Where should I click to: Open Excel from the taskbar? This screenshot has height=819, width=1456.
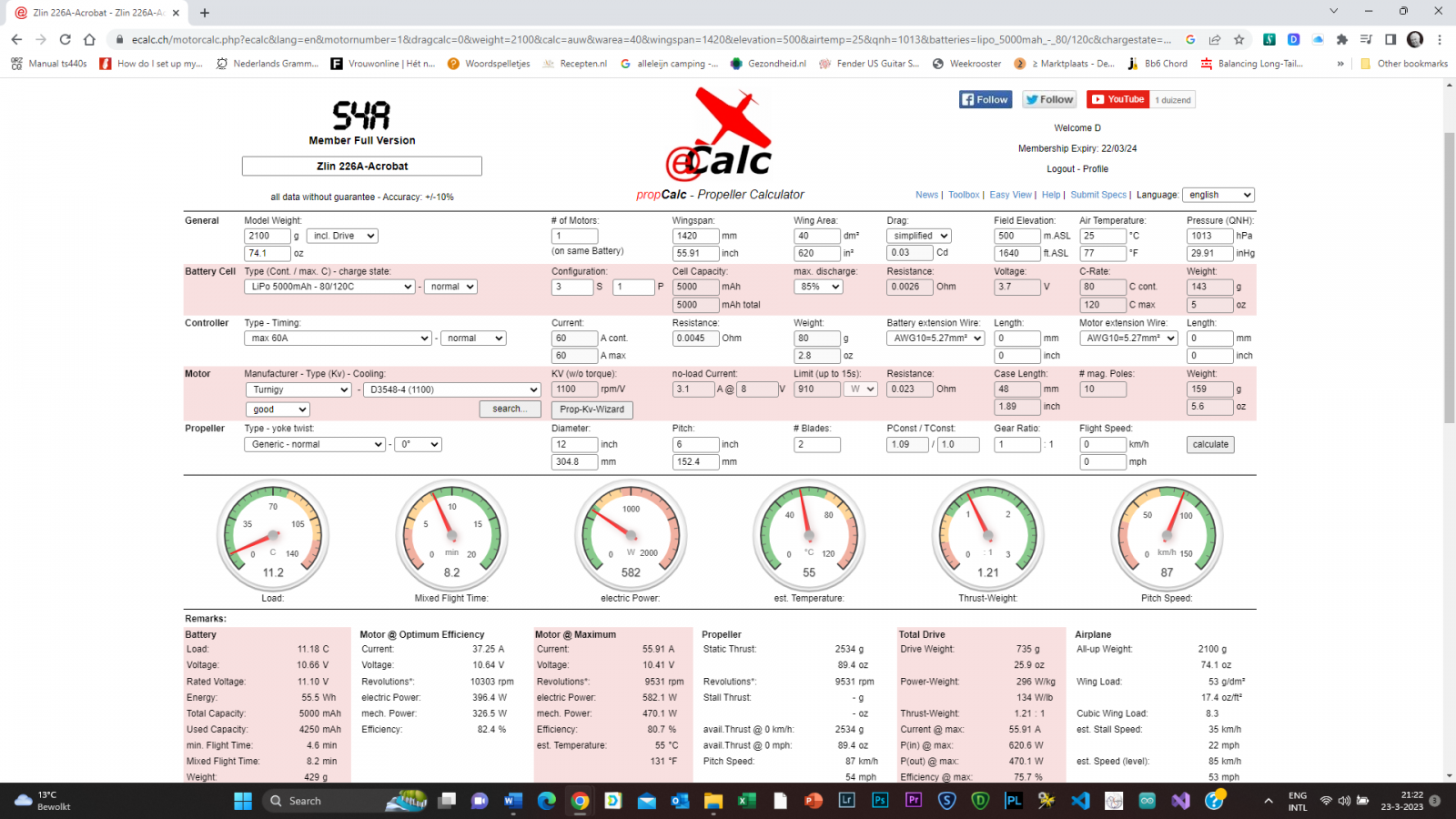(747, 801)
